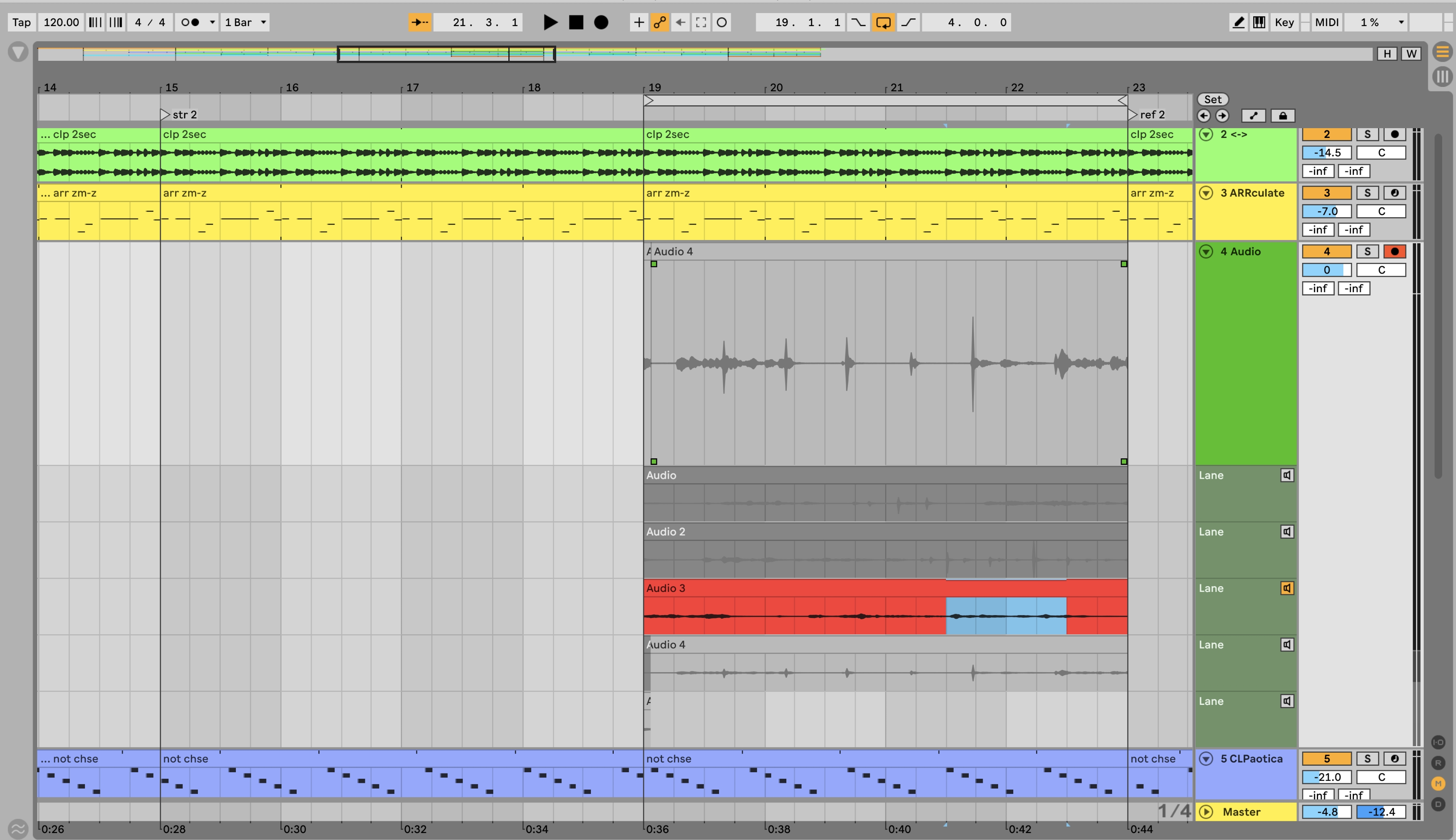Disarm recording on 4 Audio track
The height and width of the screenshot is (840, 1456).
tap(1394, 251)
